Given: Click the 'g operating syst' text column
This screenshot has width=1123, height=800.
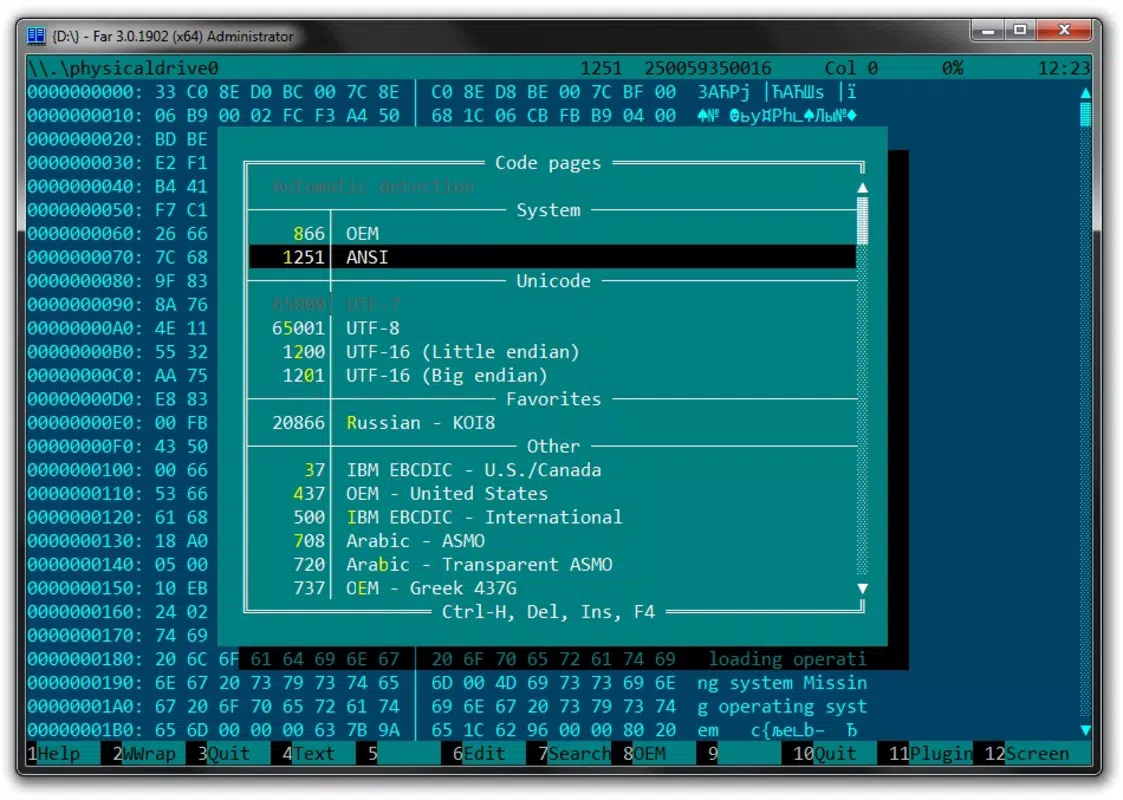Looking at the screenshot, I should coord(782,706).
